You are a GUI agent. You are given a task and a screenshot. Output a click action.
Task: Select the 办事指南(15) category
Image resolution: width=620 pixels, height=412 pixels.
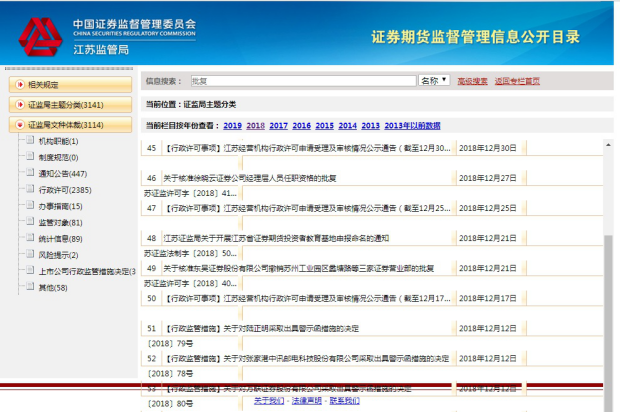pos(60,206)
